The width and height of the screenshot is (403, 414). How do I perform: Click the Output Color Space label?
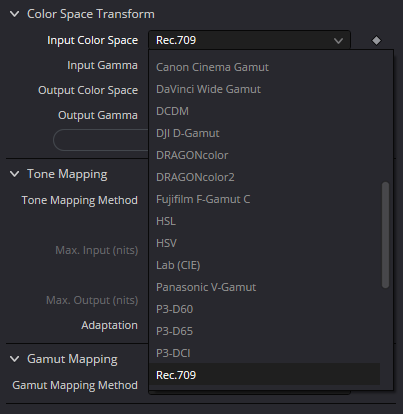[88, 90]
